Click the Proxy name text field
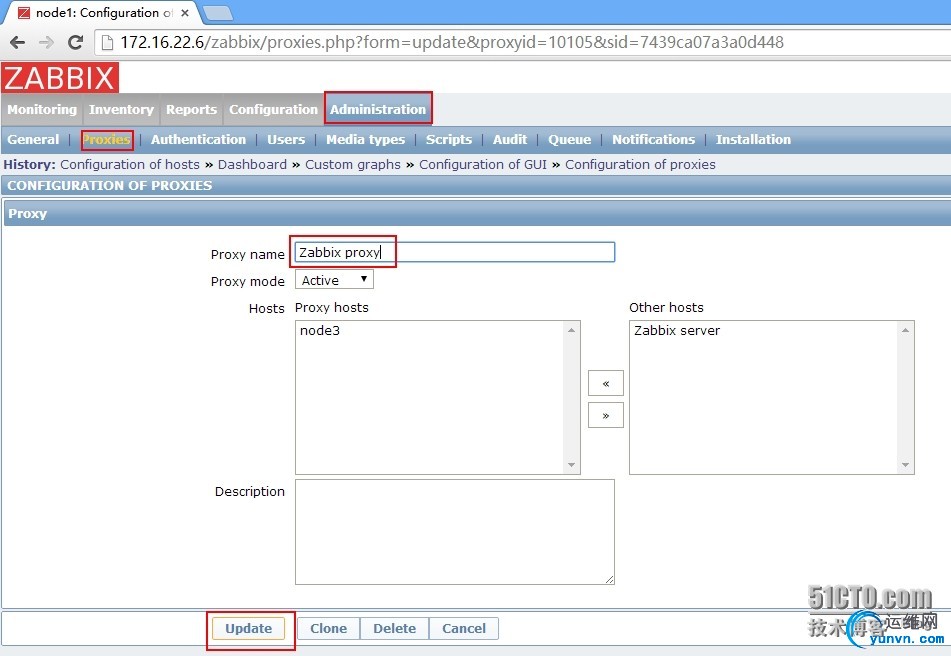The image size is (951, 656). point(455,252)
